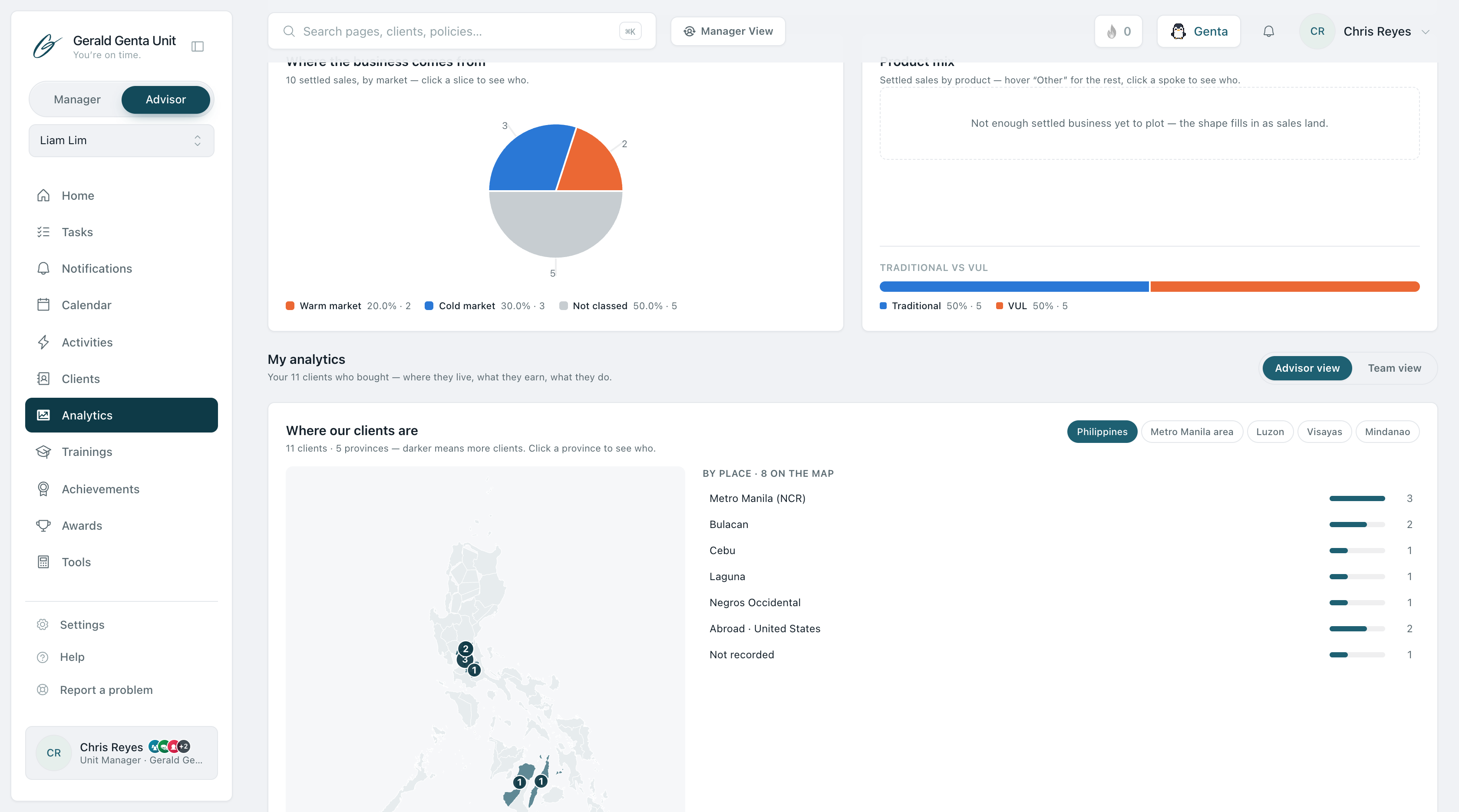This screenshot has height=812, width=1459.
Task: Click Report a problem lifebuoy icon
Action: point(43,690)
